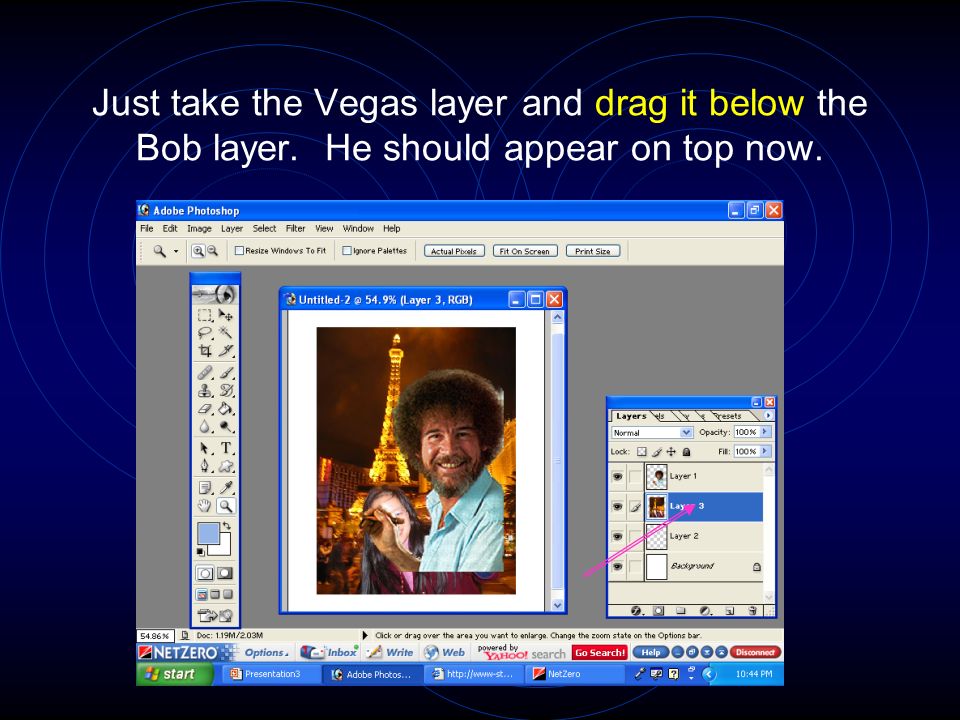This screenshot has height=720, width=960.
Task: Open the File menu
Action: pos(147,228)
